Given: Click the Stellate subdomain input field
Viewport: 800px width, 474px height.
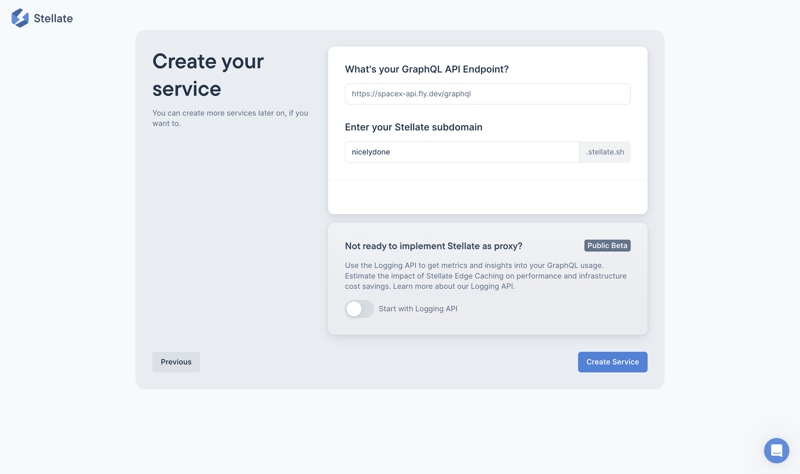Looking at the screenshot, I should [x=462, y=152].
